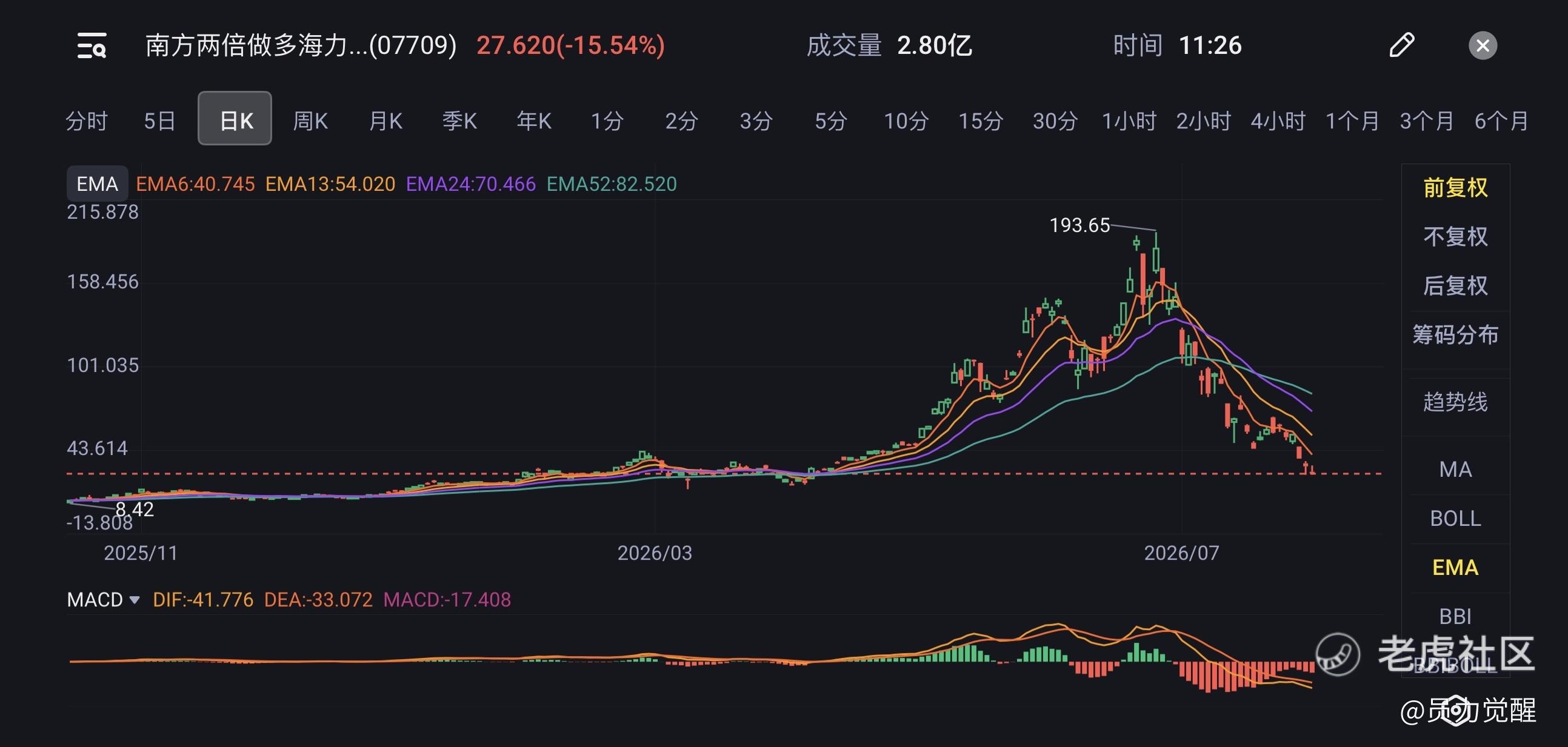
Task: Choose the 5分 interval tab
Action: pos(831,121)
